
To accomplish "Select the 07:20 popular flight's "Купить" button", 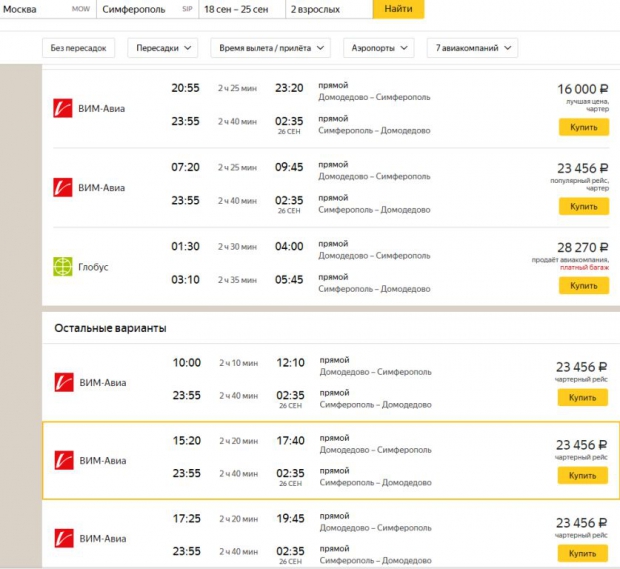I will point(583,206).
